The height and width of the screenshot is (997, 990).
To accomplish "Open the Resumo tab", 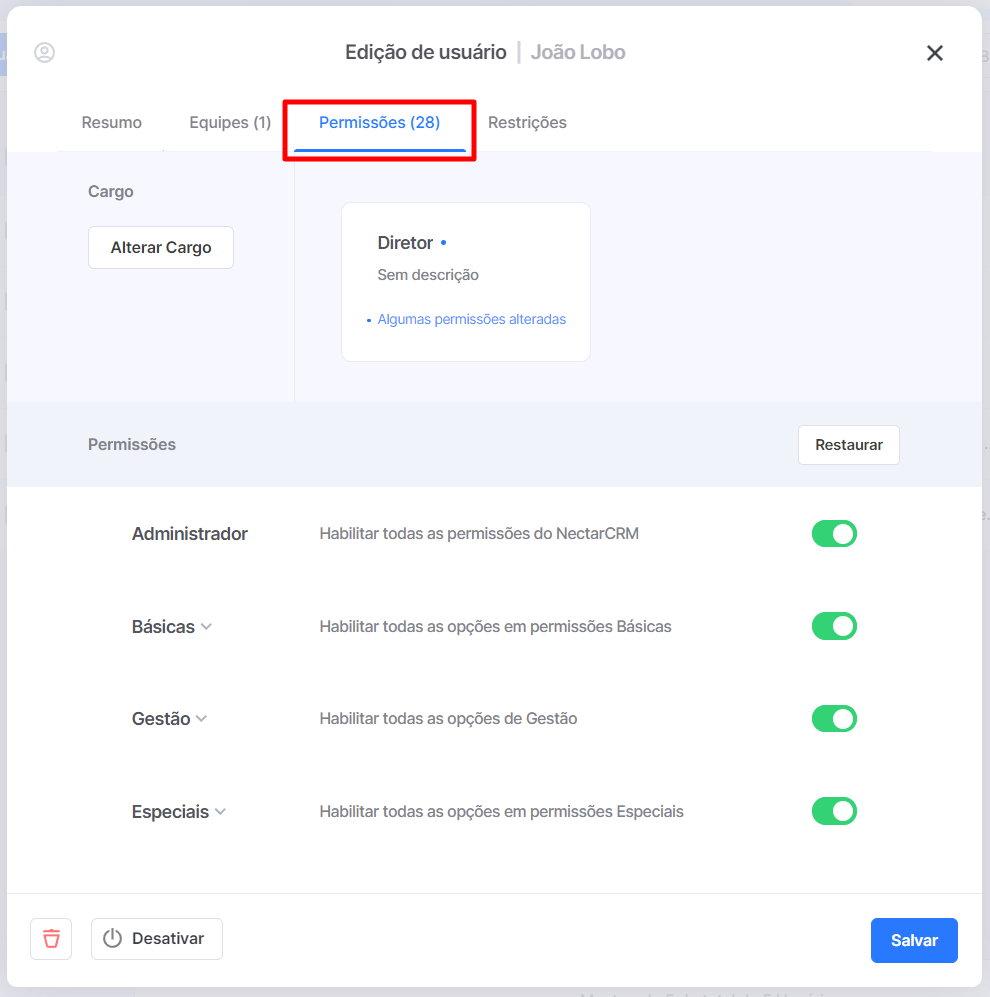I will (x=111, y=122).
